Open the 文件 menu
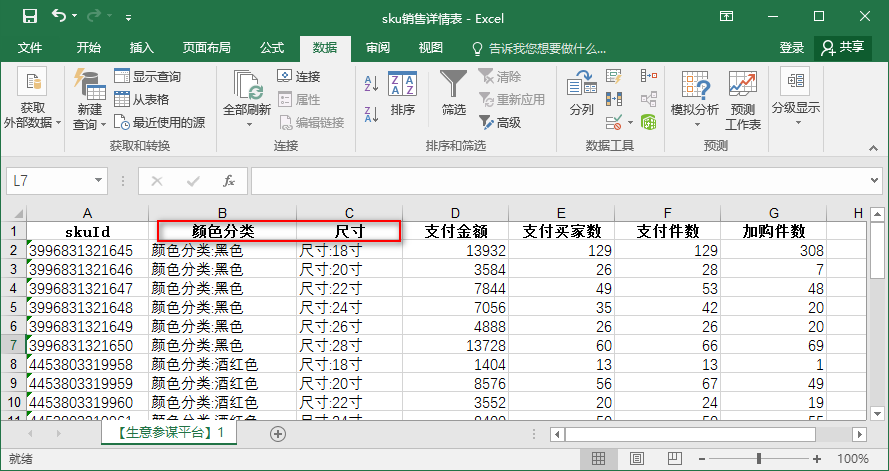 pos(29,48)
